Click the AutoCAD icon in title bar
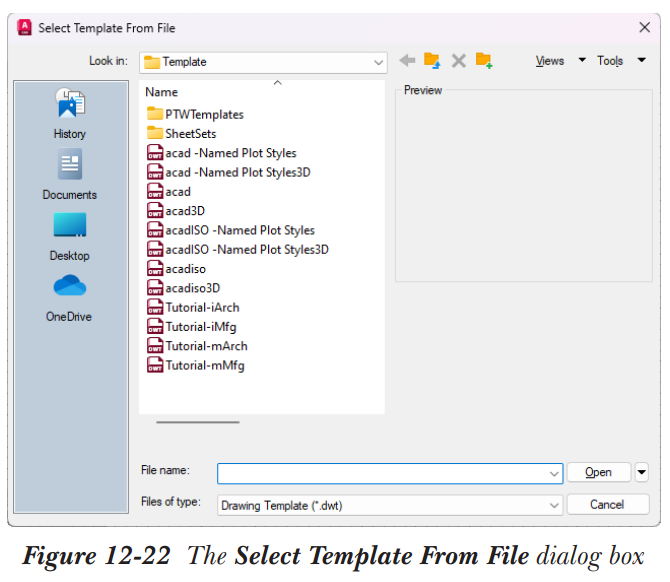The height and width of the screenshot is (582, 670). coord(24,28)
